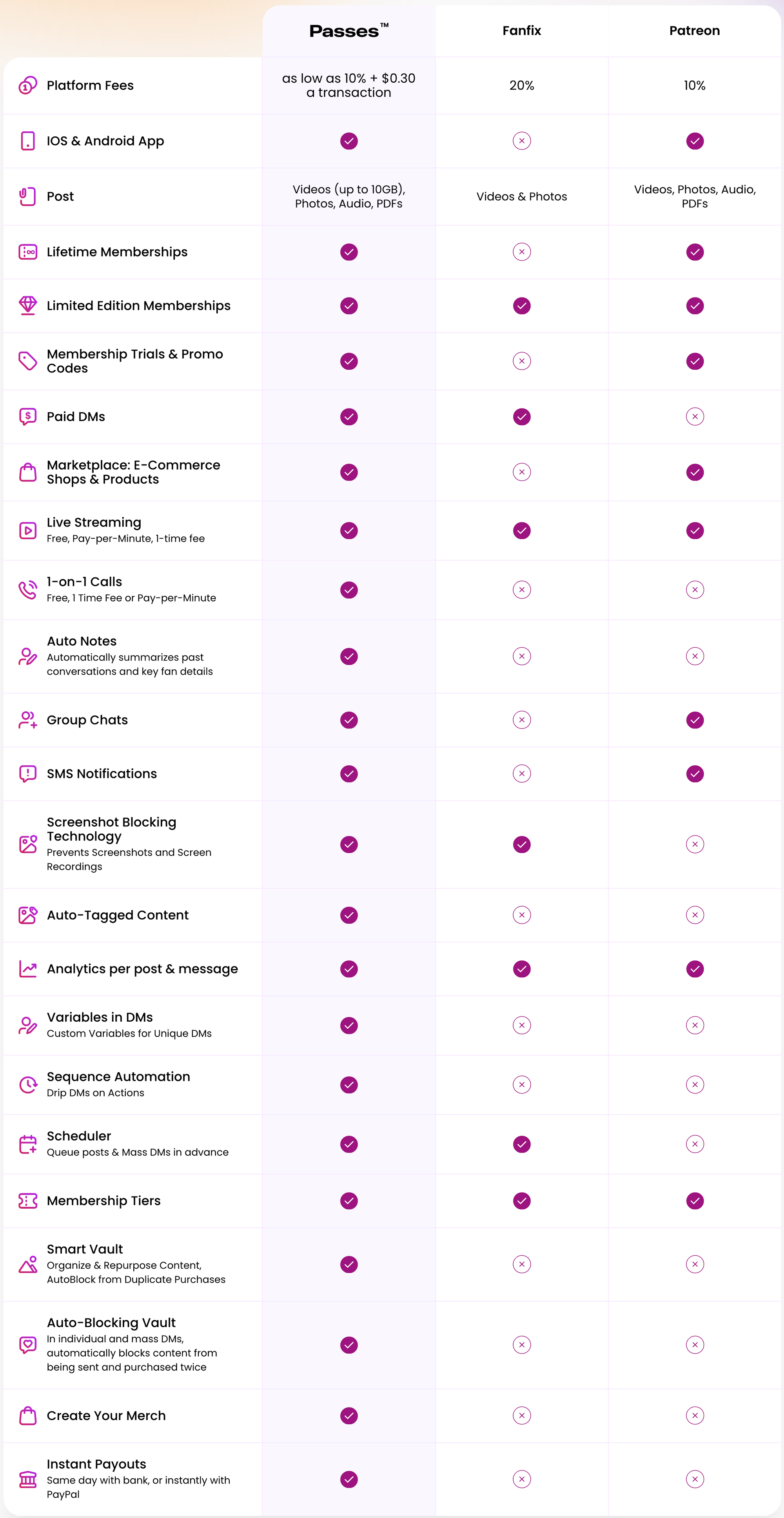Viewport: 784px width, 1518px height.
Task: Click the Limited Edition Memberships diamond icon
Action: tap(28, 305)
